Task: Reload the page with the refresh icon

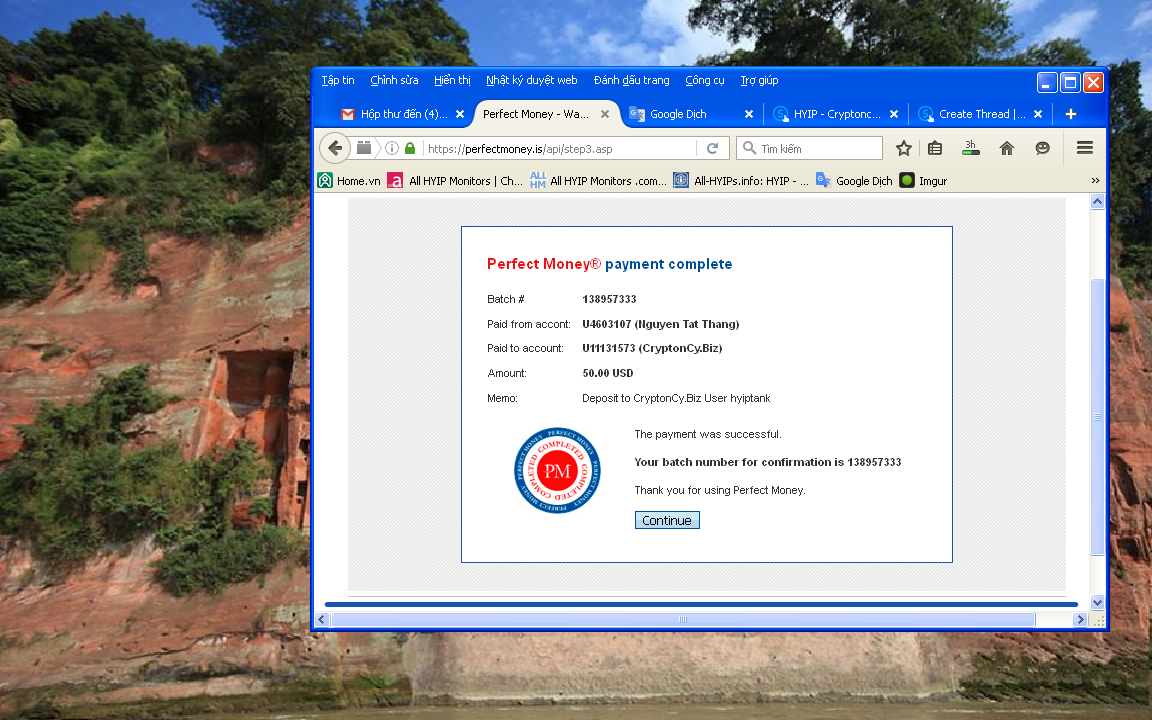Action: (x=712, y=148)
